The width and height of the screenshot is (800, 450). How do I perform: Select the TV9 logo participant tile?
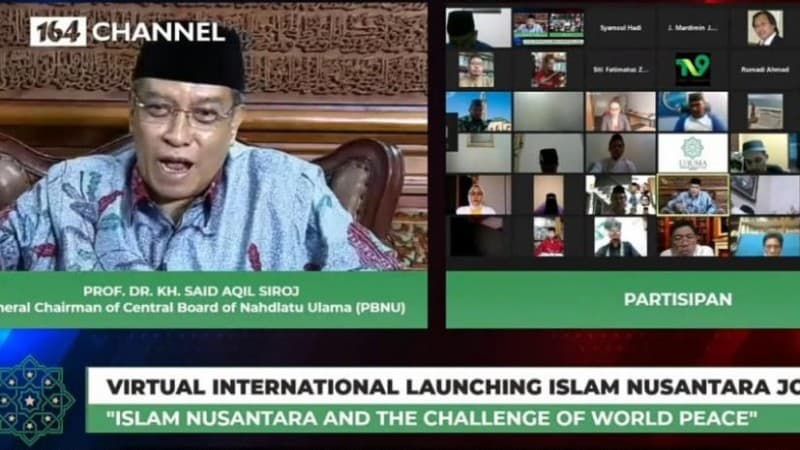click(692, 69)
